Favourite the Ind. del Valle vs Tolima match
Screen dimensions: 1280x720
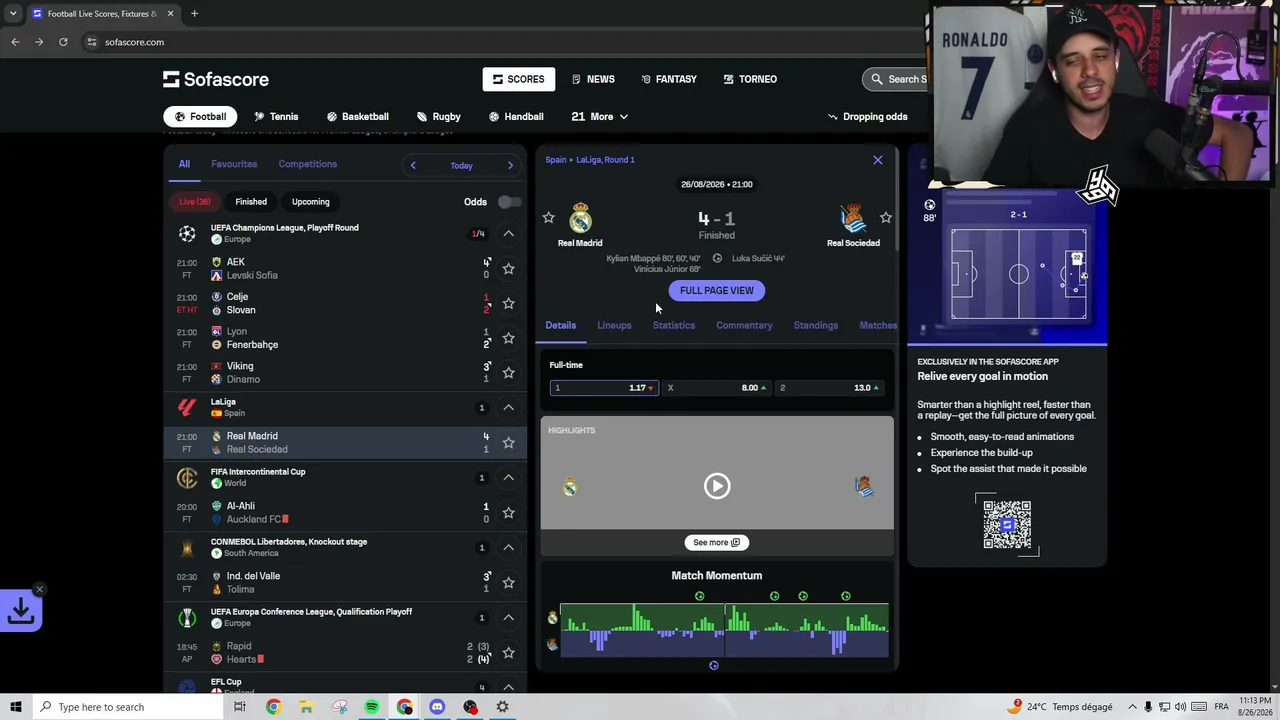(508, 582)
